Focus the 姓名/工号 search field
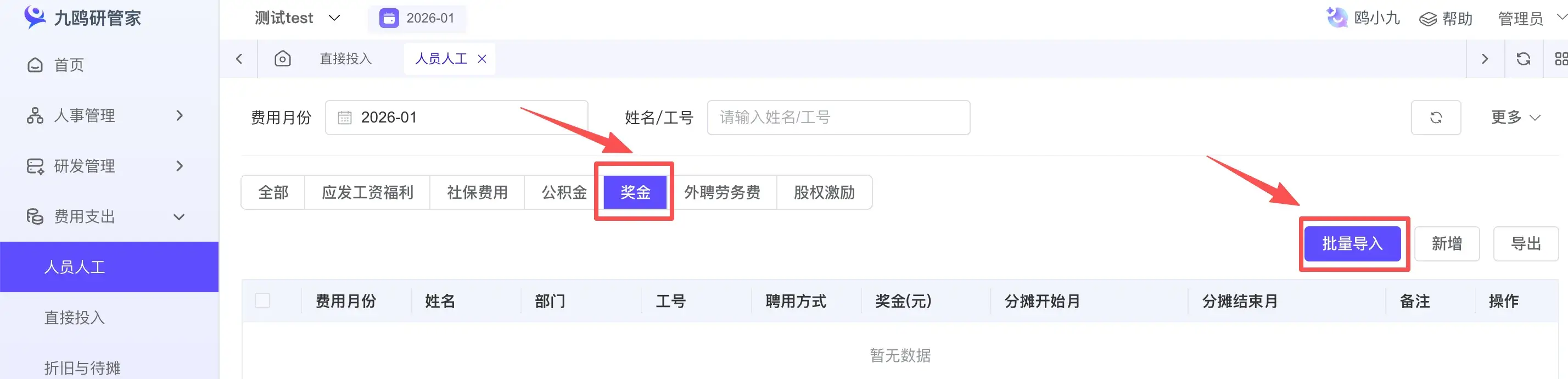This screenshot has width=1568, height=379. click(838, 118)
